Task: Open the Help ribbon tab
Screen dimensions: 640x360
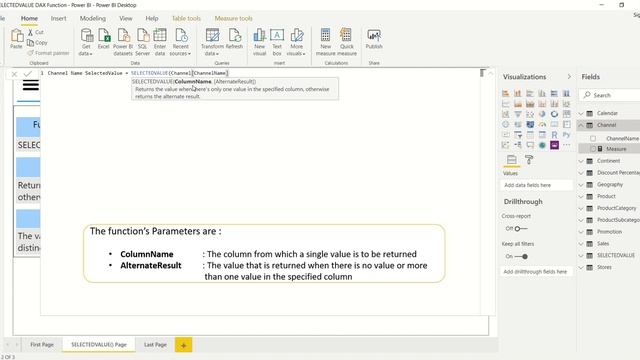Action: click(152, 18)
